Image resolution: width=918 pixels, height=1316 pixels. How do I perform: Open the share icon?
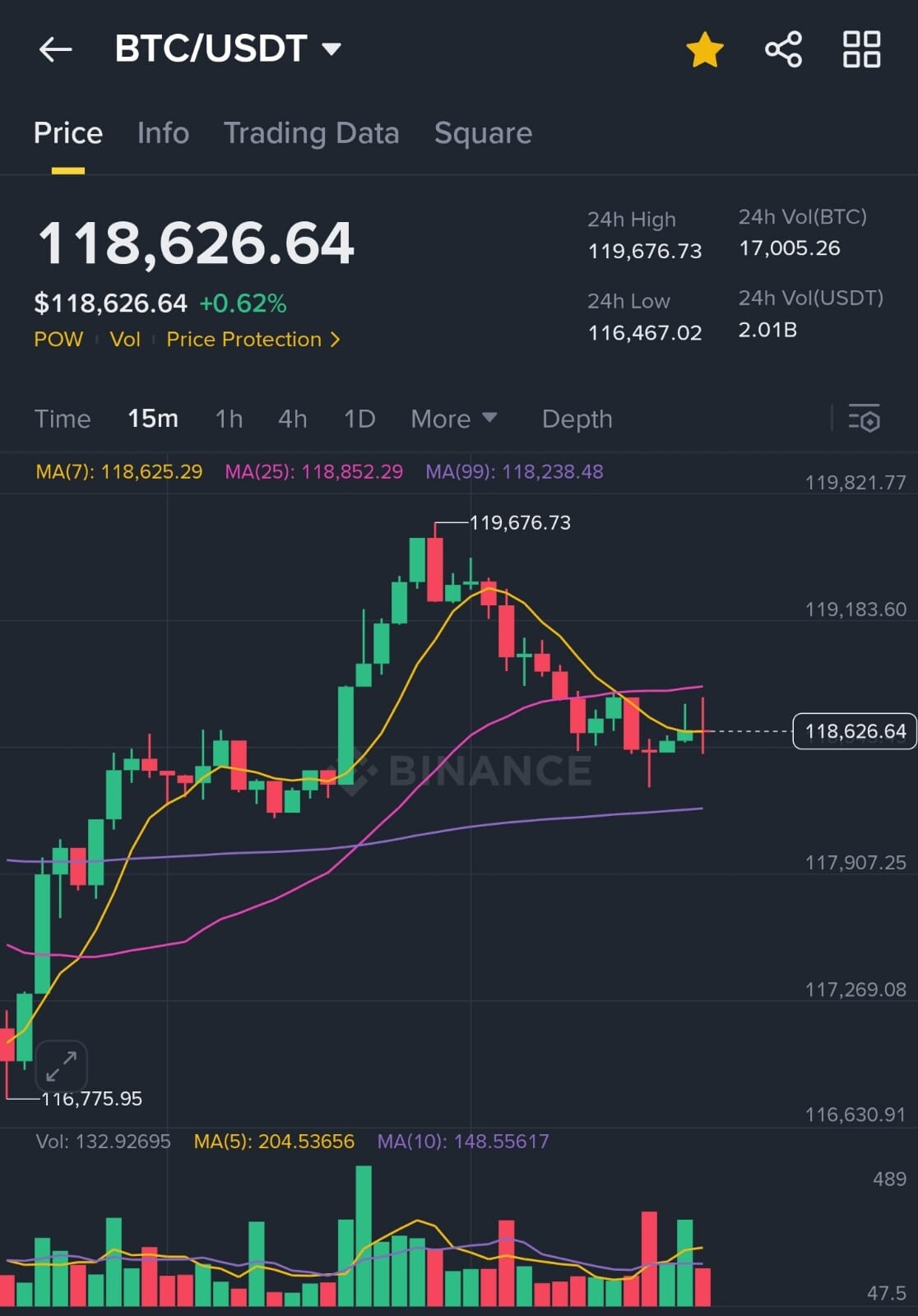[783, 49]
